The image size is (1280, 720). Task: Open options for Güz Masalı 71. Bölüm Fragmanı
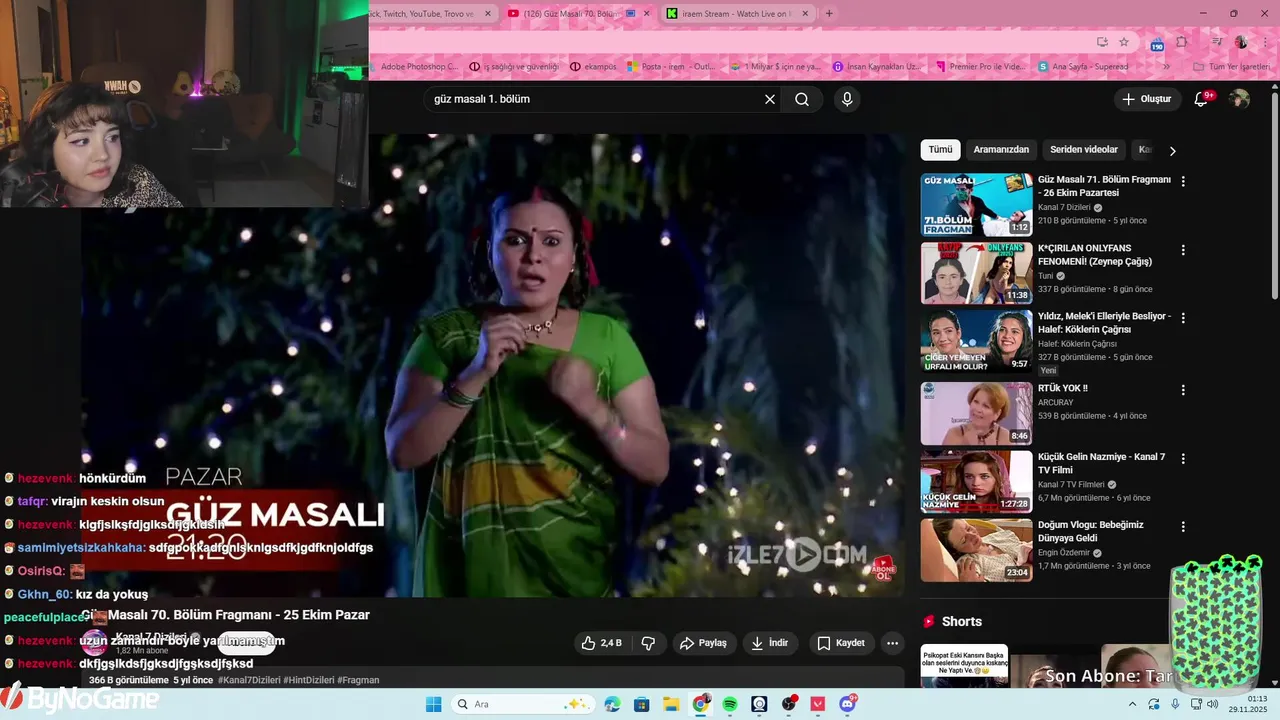point(1183,182)
